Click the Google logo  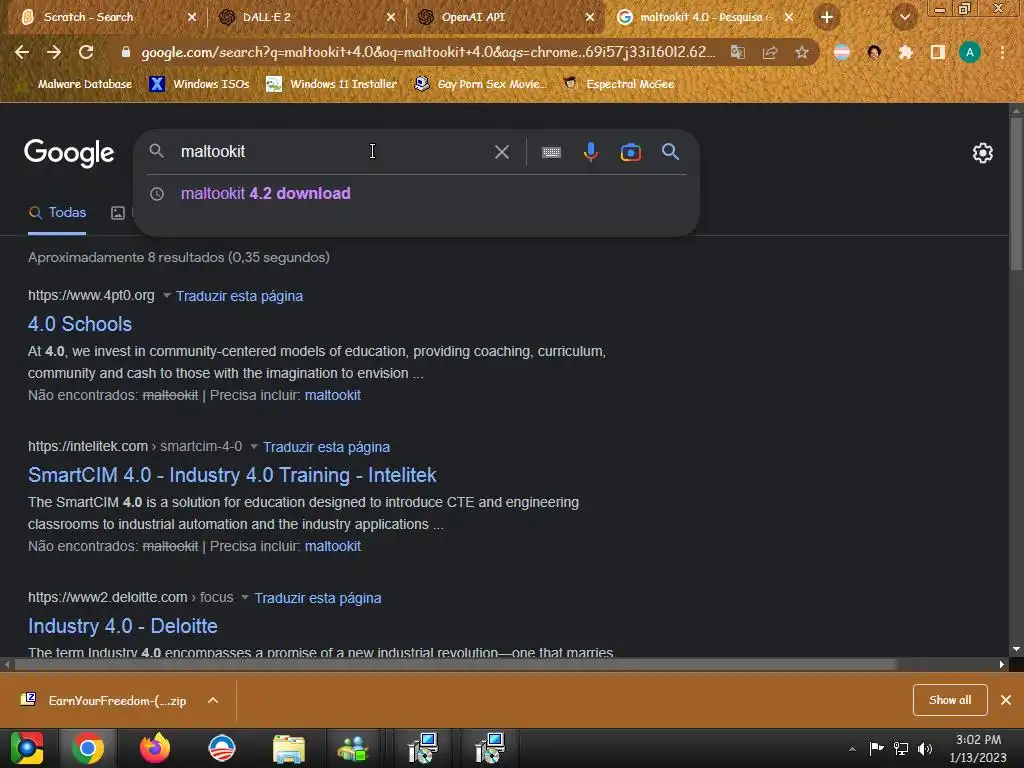click(69, 153)
